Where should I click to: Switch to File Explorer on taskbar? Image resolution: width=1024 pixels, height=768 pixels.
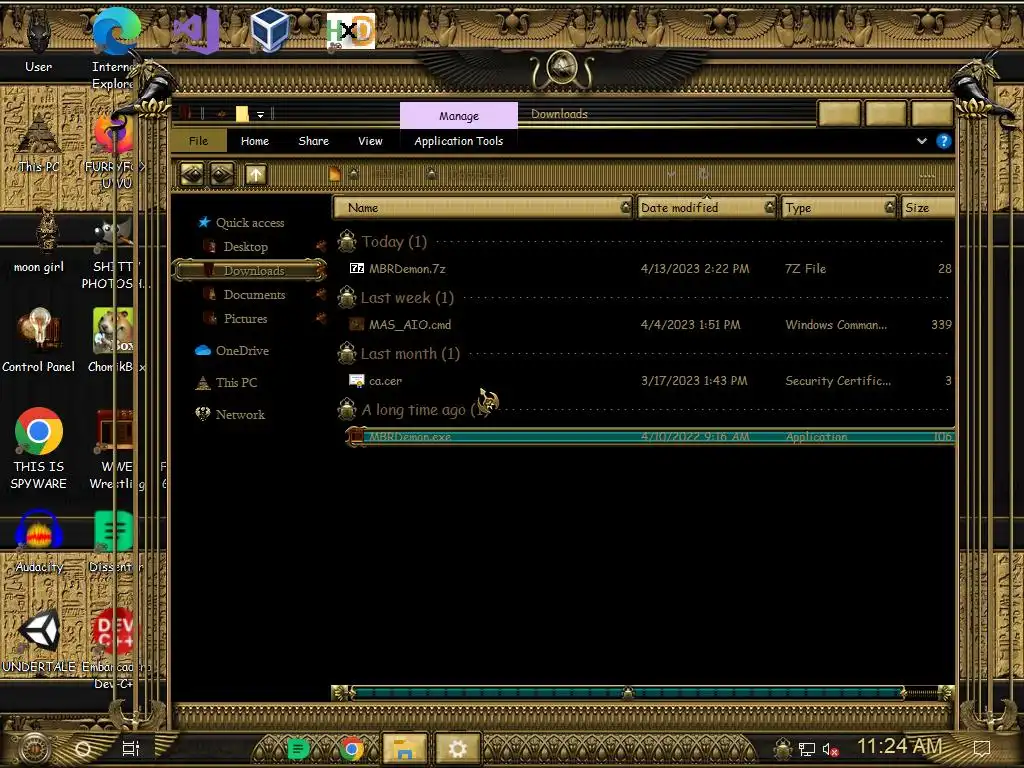[405, 748]
